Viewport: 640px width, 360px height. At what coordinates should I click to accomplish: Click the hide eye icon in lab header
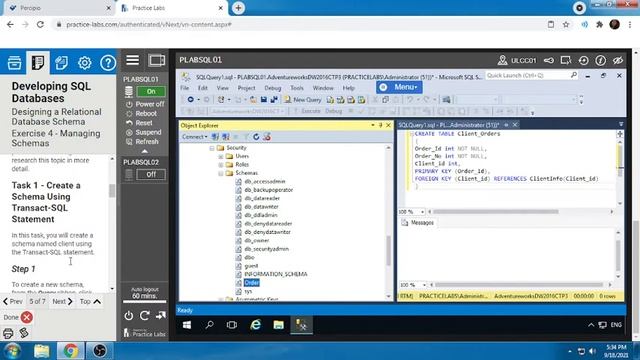618,60
